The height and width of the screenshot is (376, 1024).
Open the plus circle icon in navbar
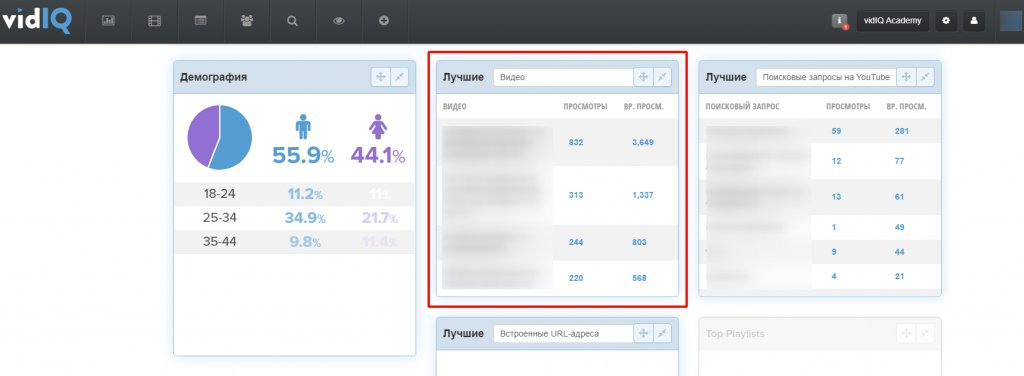point(384,21)
